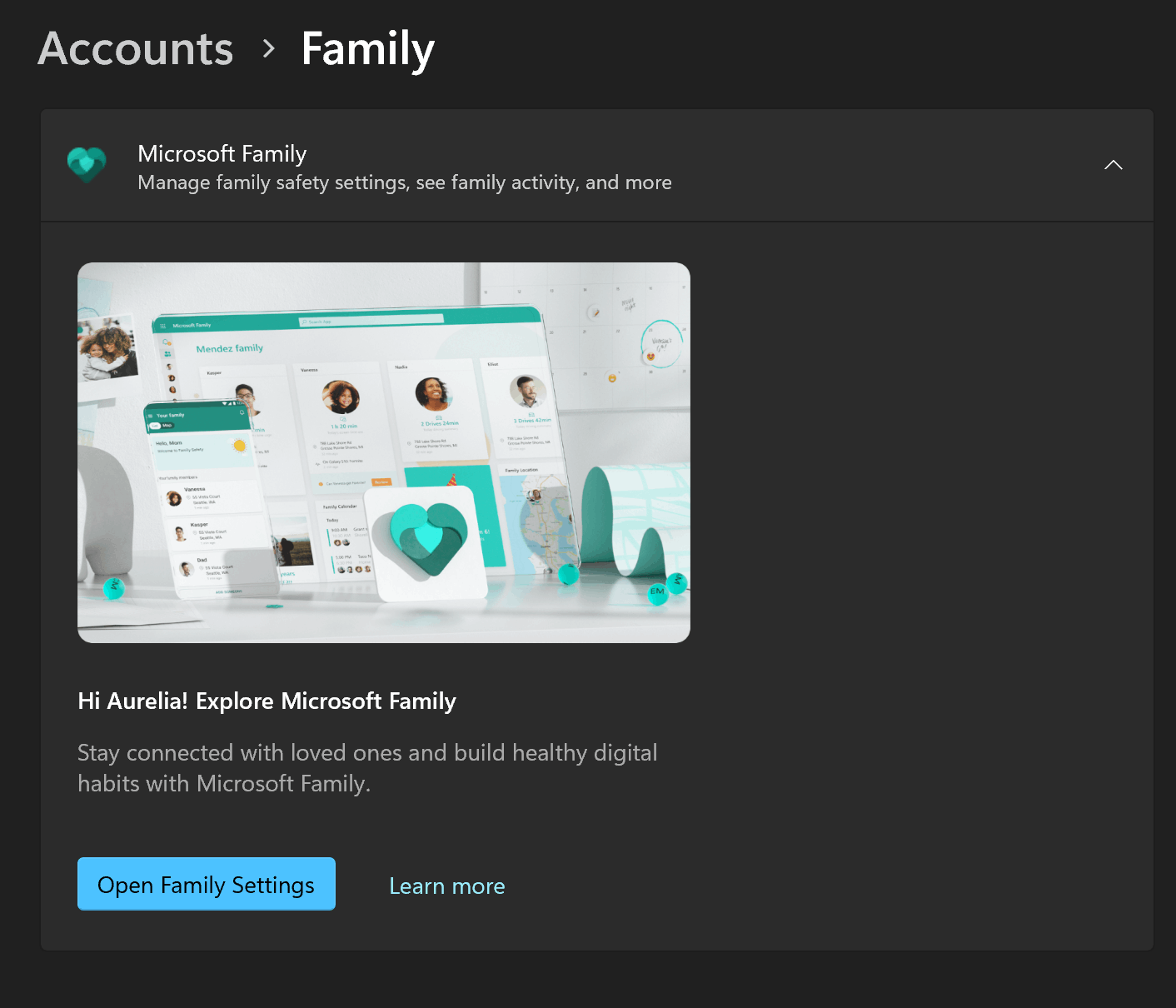Click the Open Family Settings button

tap(206, 884)
